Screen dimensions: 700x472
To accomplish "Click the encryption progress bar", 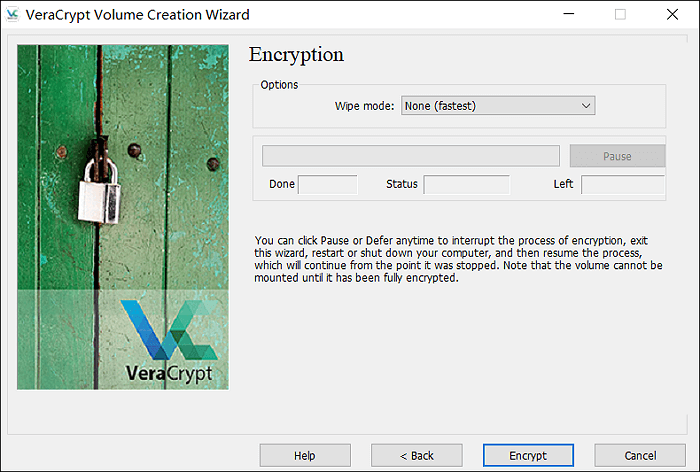I will click(x=410, y=156).
